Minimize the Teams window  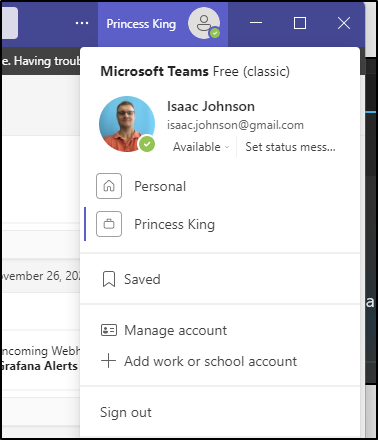click(x=256, y=23)
